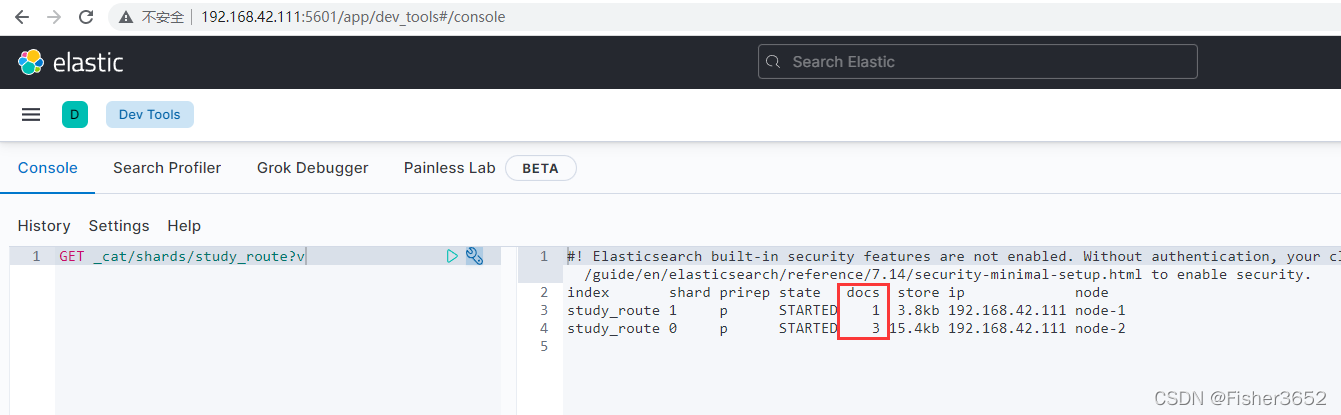Click the Search Elastic magnifier icon
Viewport: 1341px width, 415px height.
point(772,62)
